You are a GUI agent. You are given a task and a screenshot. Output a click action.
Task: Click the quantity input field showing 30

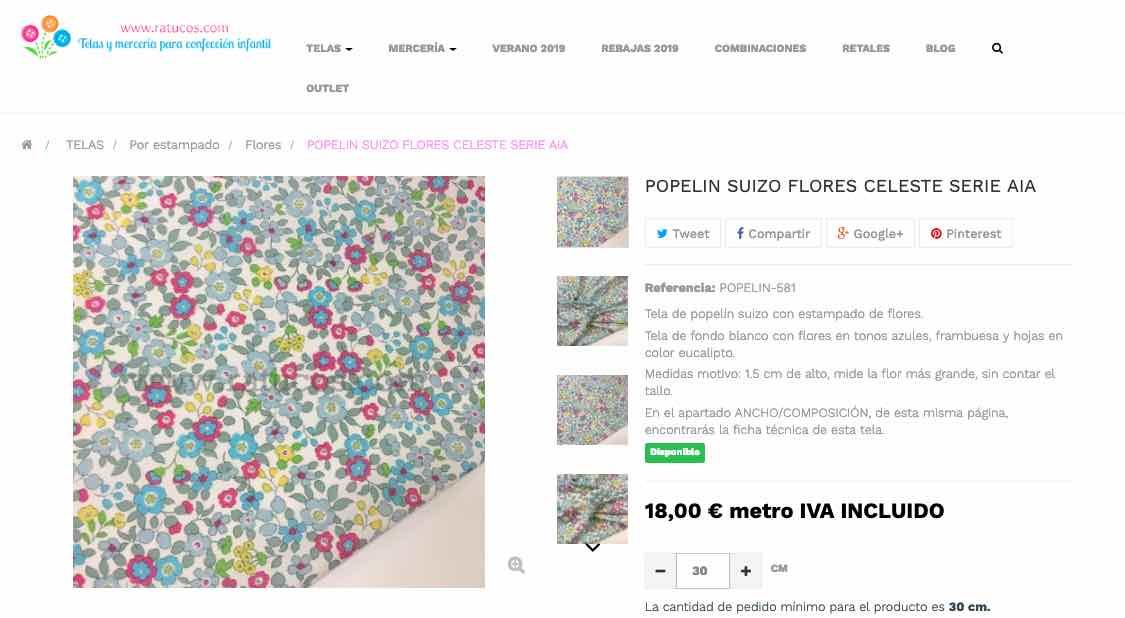(x=702, y=571)
